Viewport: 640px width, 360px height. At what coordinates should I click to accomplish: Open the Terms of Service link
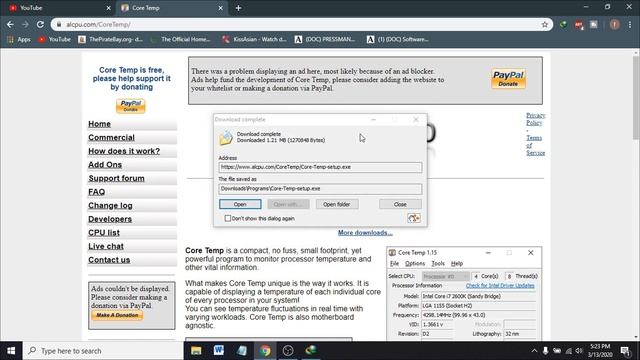click(x=536, y=145)
